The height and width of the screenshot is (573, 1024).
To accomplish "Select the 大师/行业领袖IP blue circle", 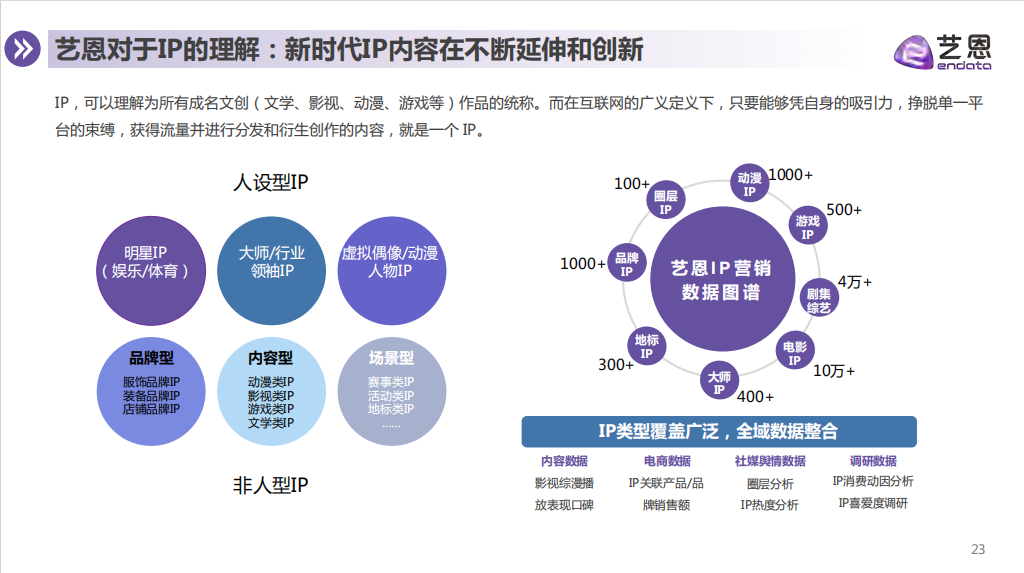I will [272, 262].
